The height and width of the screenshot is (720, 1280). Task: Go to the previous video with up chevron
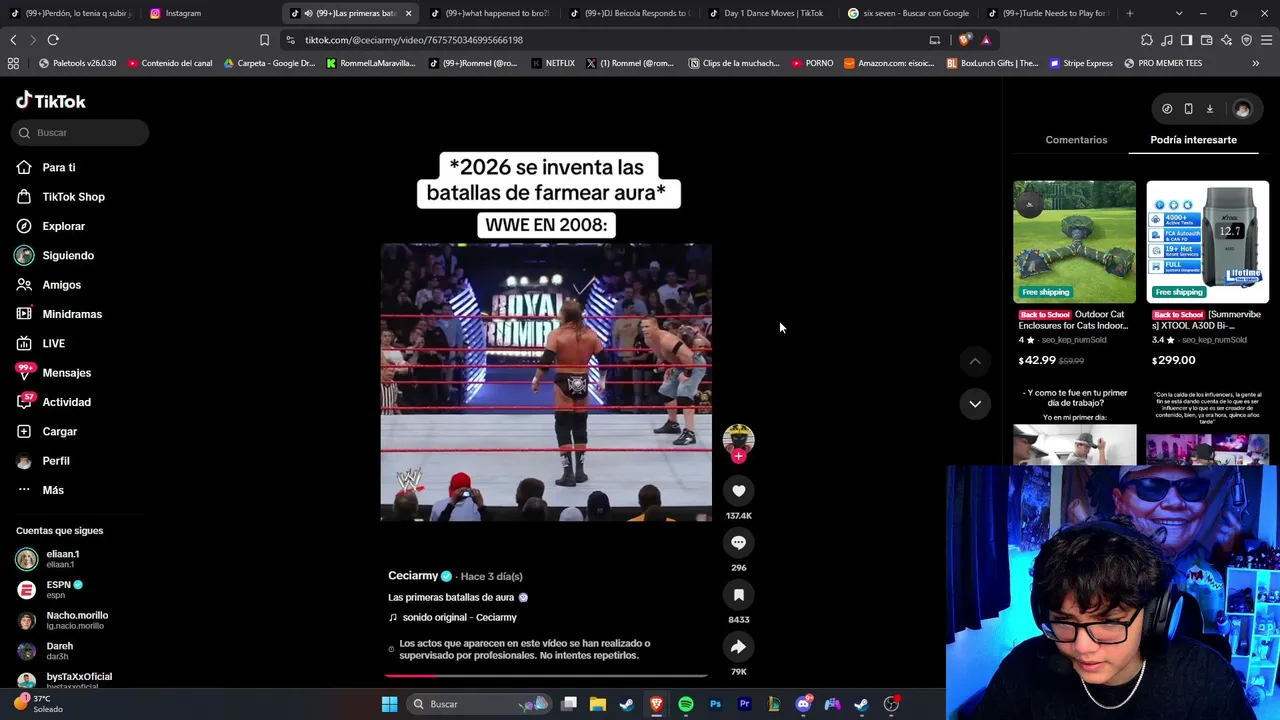coord(975,361)
